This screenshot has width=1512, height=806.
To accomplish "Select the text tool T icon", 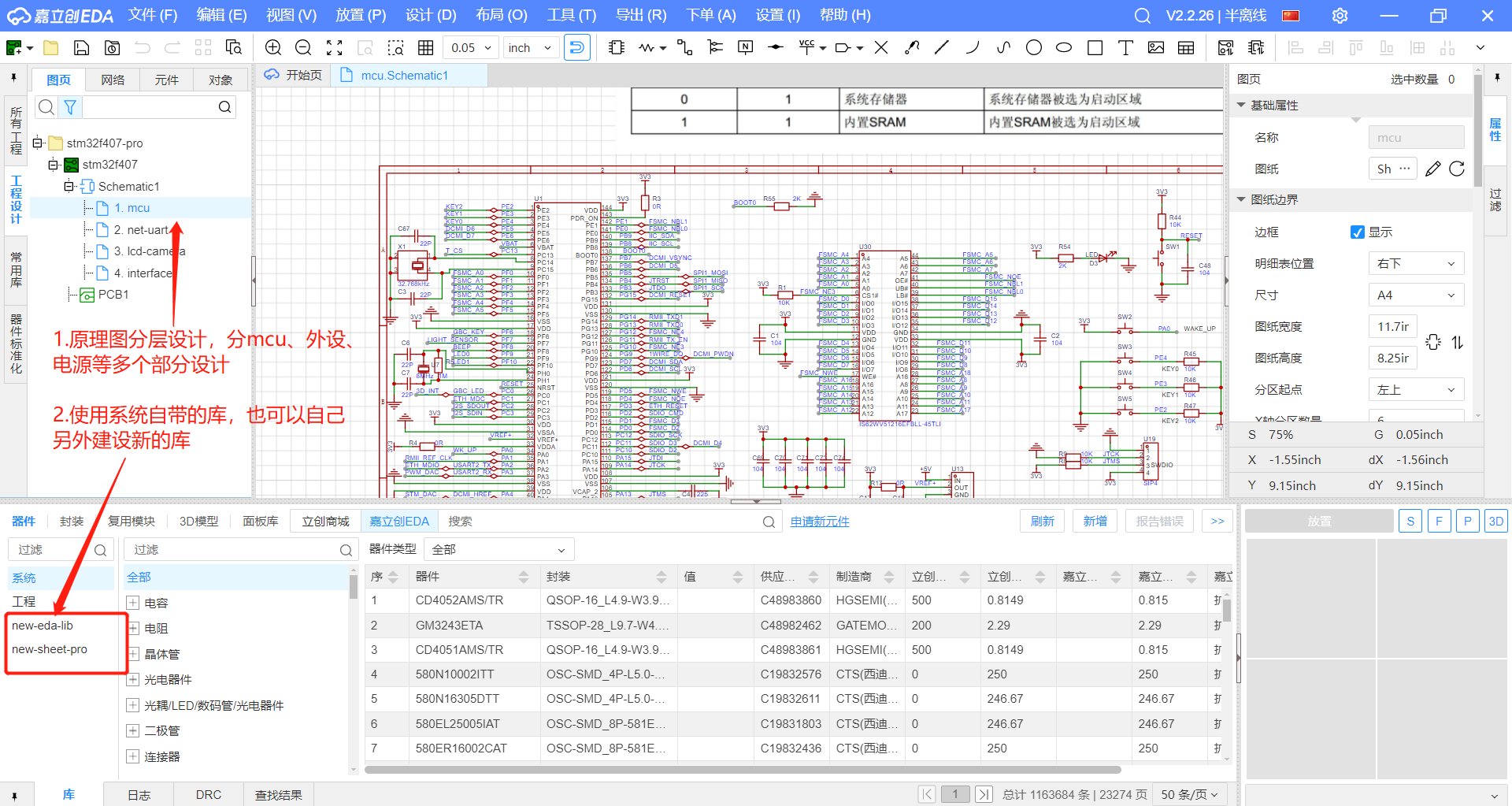I will (1125, 48).
